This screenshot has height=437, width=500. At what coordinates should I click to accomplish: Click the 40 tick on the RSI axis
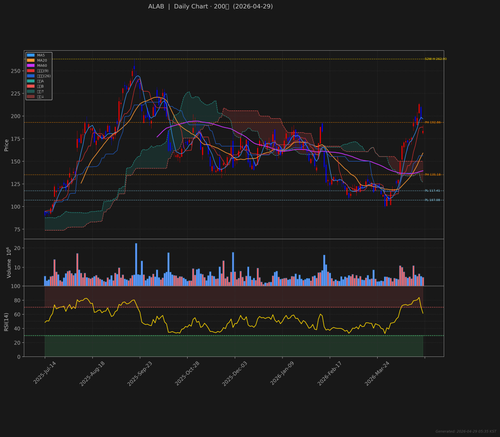coord(17,328)
